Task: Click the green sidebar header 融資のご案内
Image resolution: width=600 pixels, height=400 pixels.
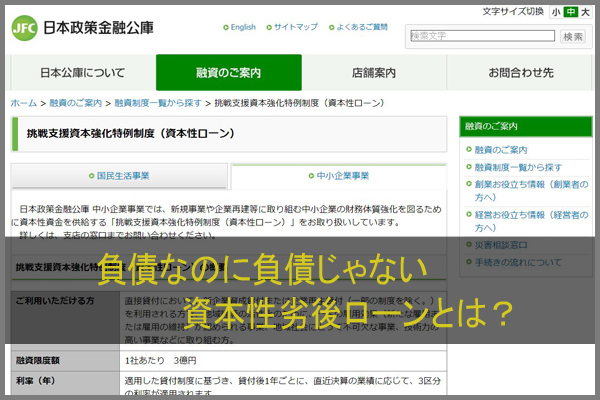Action: [526, 126]
